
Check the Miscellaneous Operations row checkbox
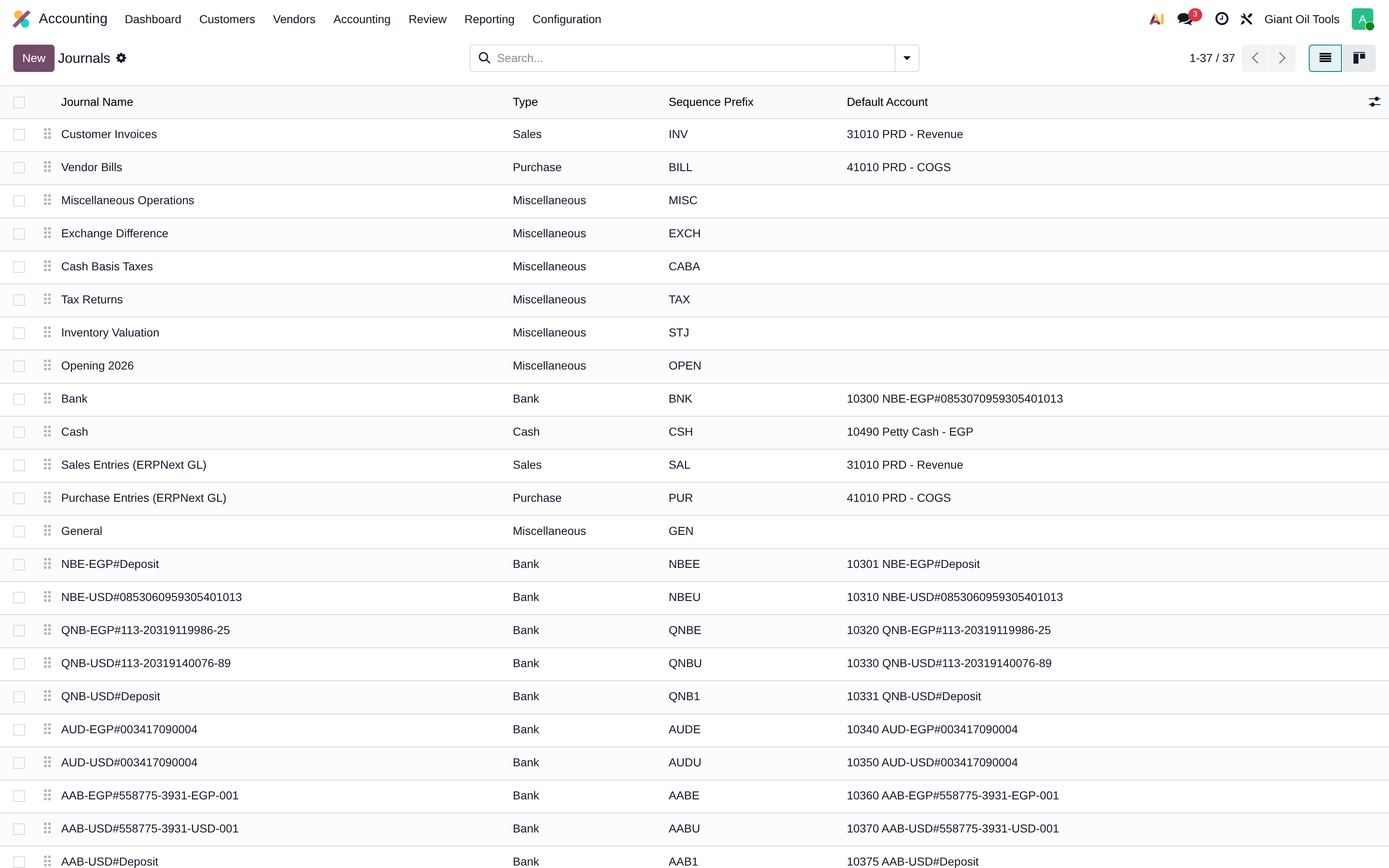click(19, 200)
